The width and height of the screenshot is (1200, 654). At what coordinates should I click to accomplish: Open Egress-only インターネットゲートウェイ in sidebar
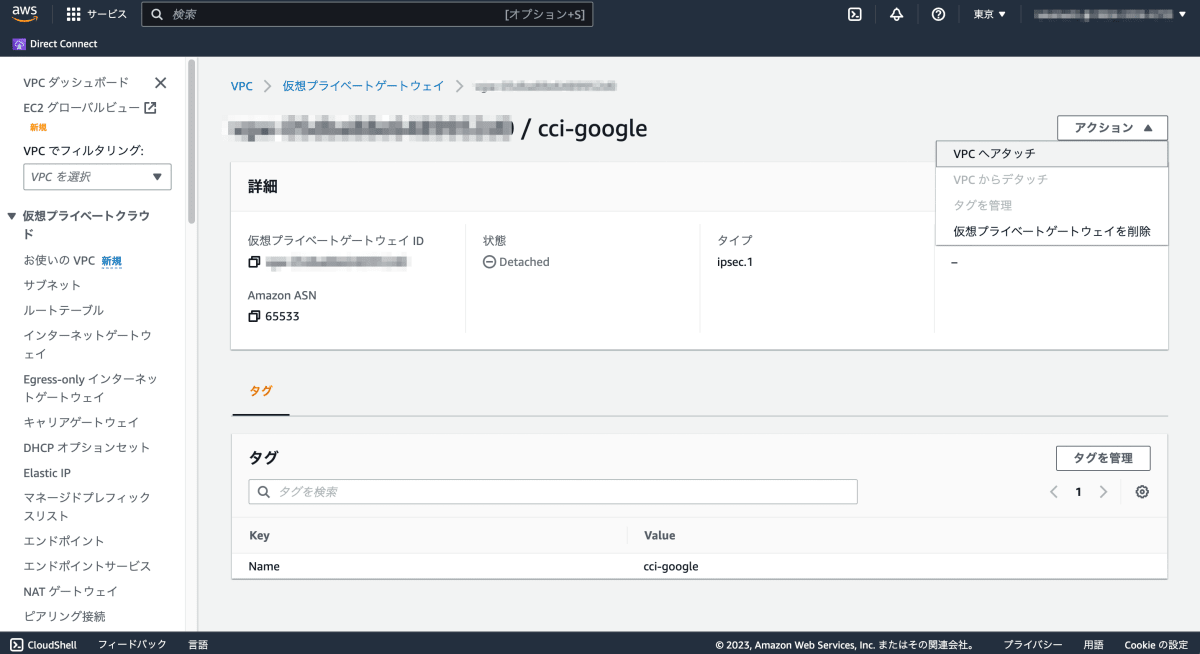click(x=90, y=388)
